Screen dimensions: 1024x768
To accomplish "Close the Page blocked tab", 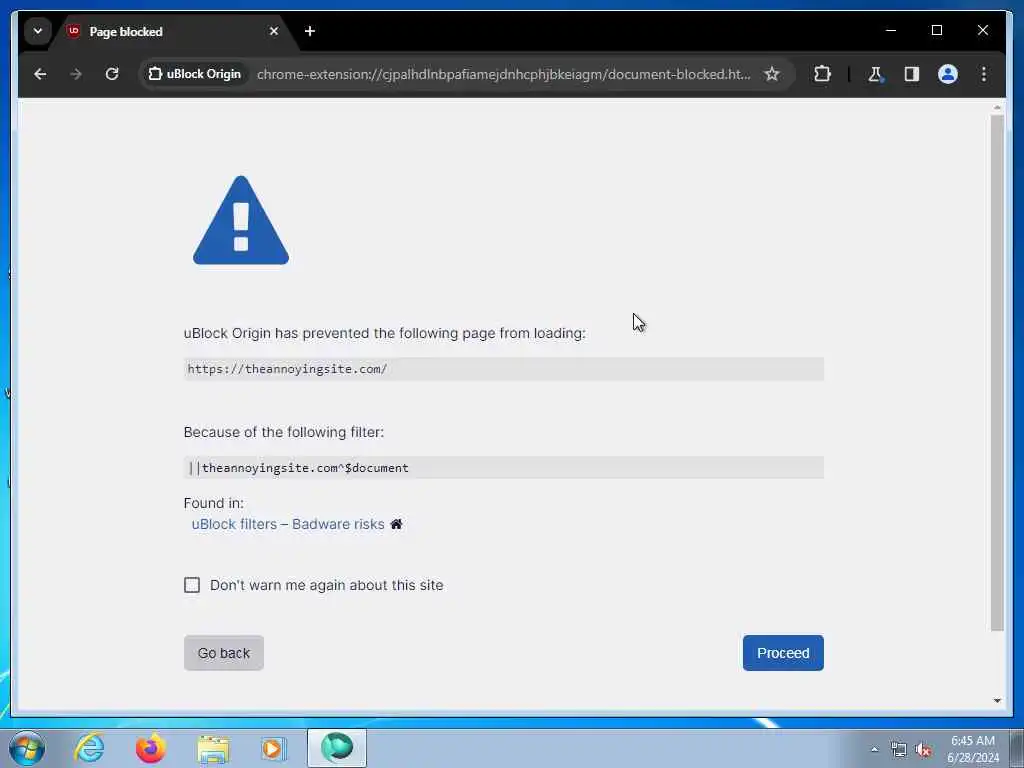I will coord(274,31).
